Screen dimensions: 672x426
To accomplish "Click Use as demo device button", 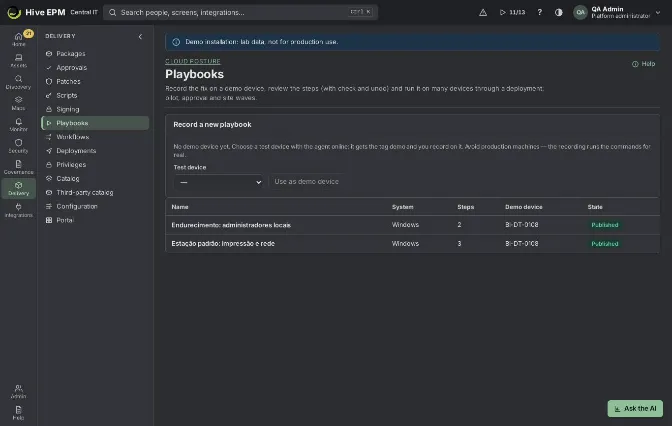I will 306,182.
